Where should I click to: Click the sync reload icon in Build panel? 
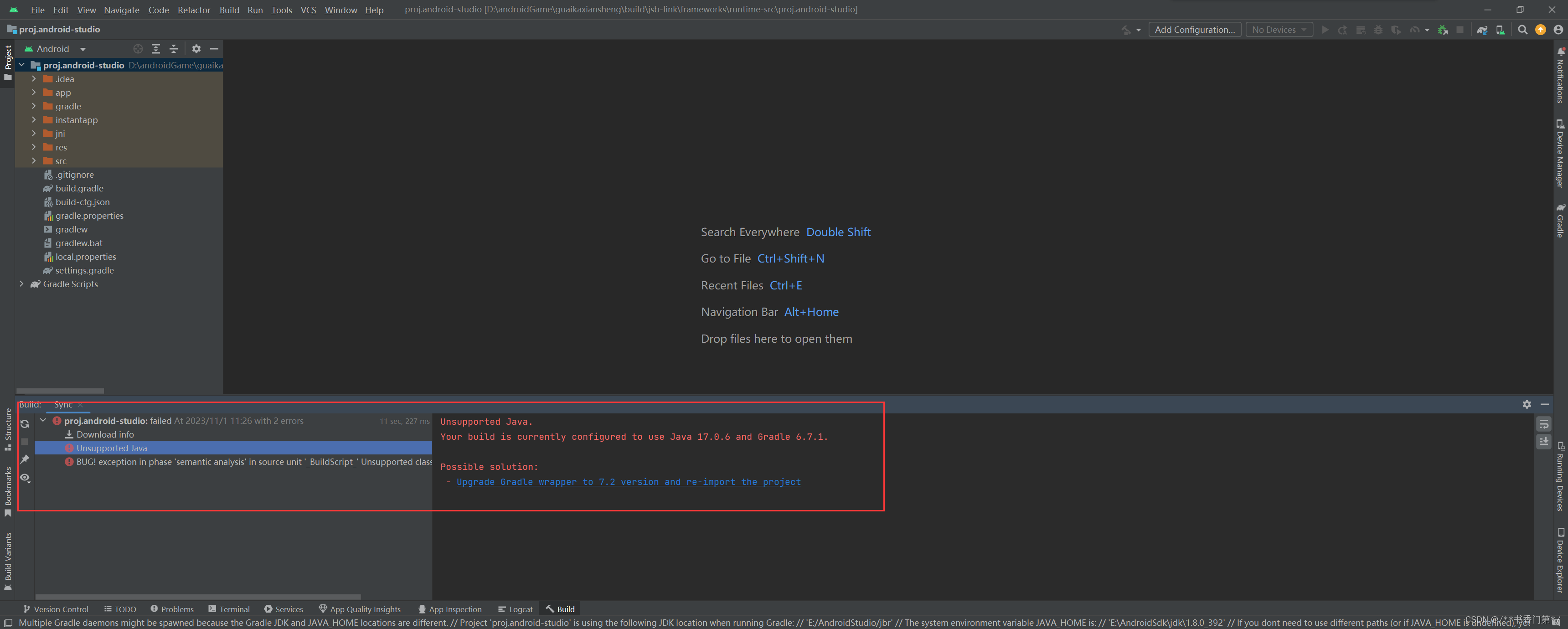(25, 424)
